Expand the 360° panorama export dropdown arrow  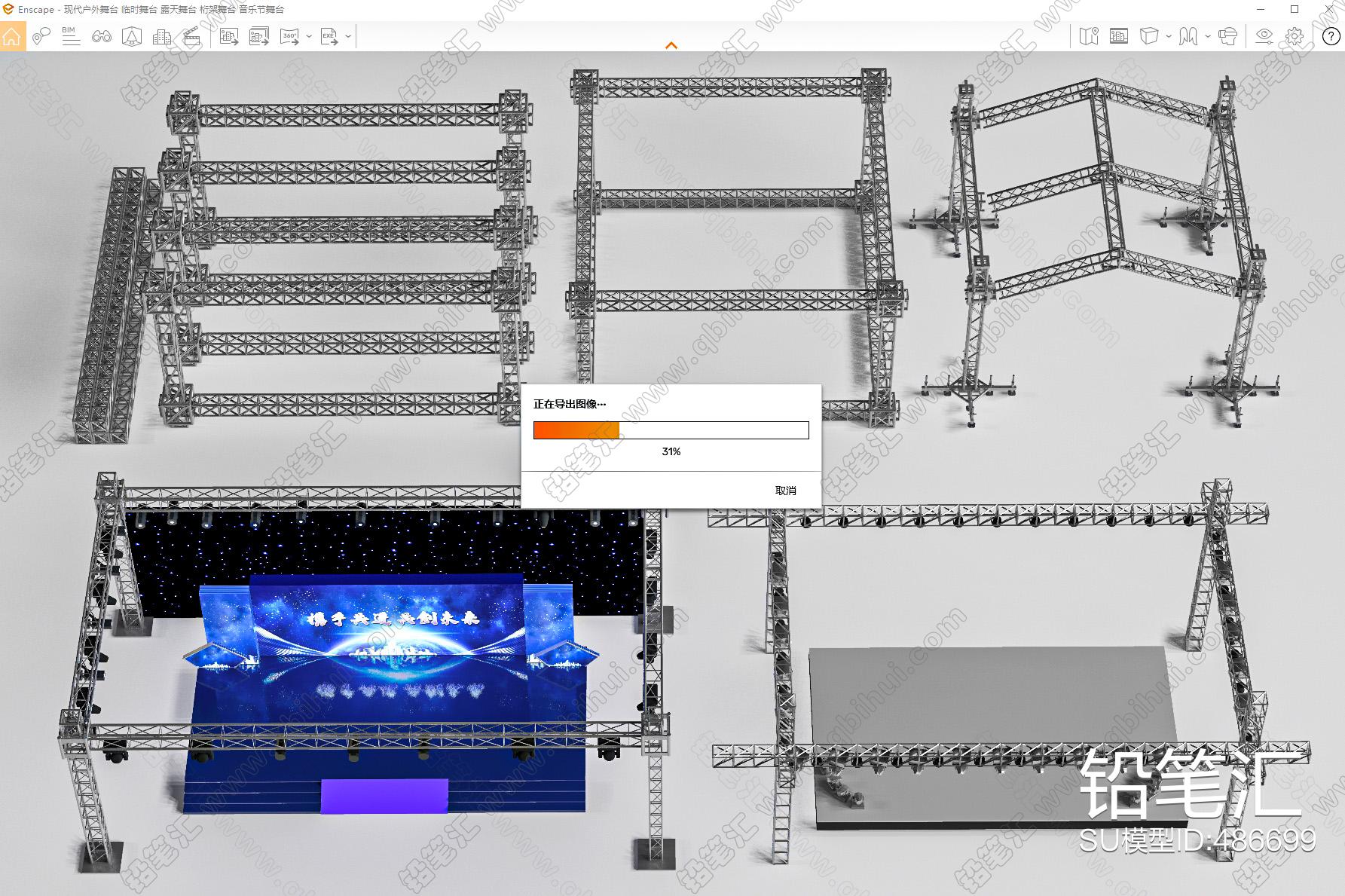pyautogui.click(x=309, y=36)
